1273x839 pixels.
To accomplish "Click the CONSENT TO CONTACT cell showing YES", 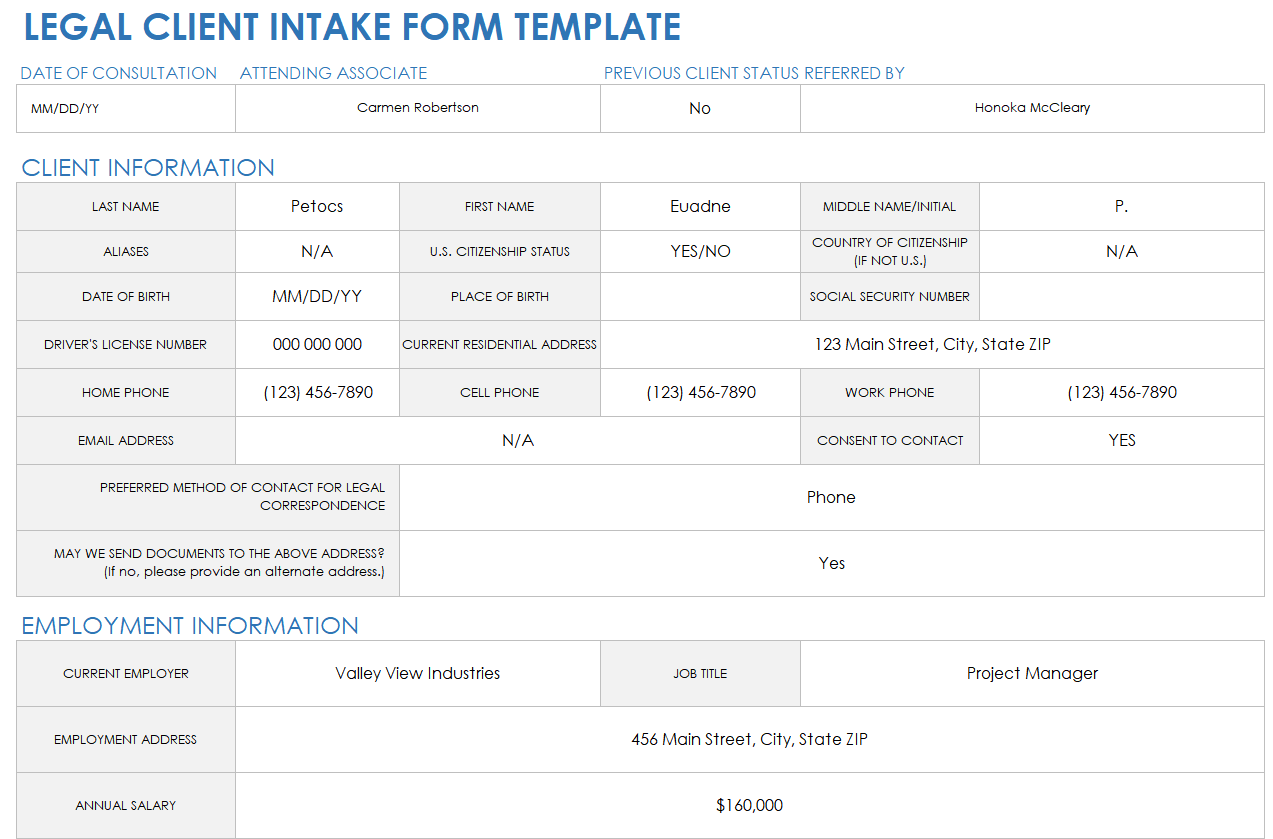I will [1121, 440].
